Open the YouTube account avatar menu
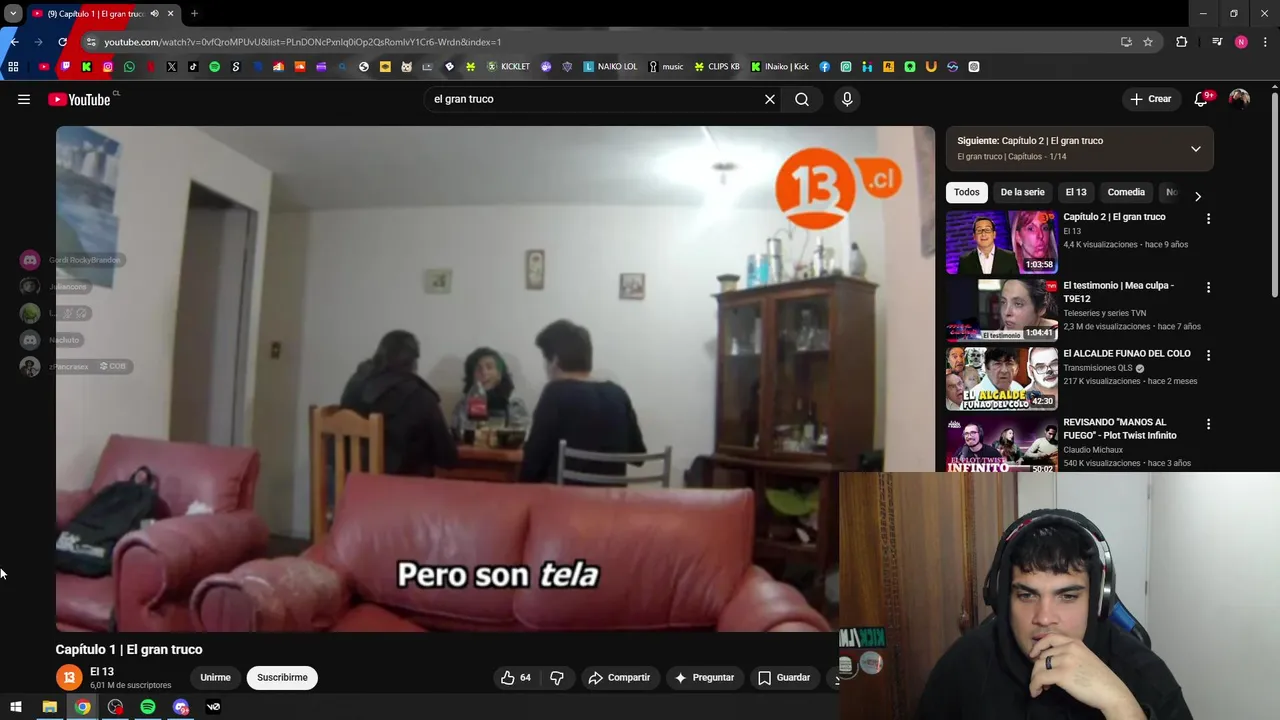The image size is (1280, 720). pos(1239,99)
